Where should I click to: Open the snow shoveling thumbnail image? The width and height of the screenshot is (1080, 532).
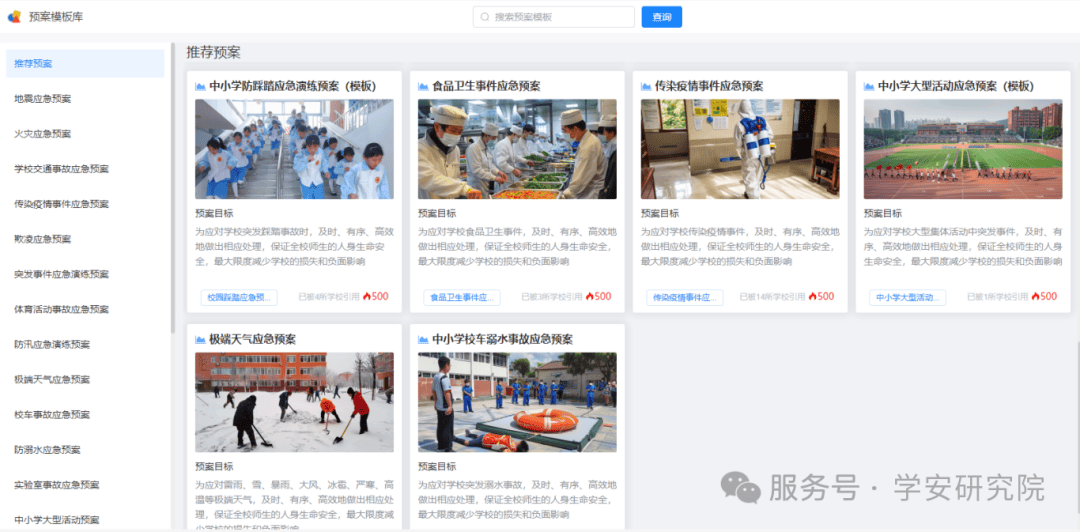(294, 402)
